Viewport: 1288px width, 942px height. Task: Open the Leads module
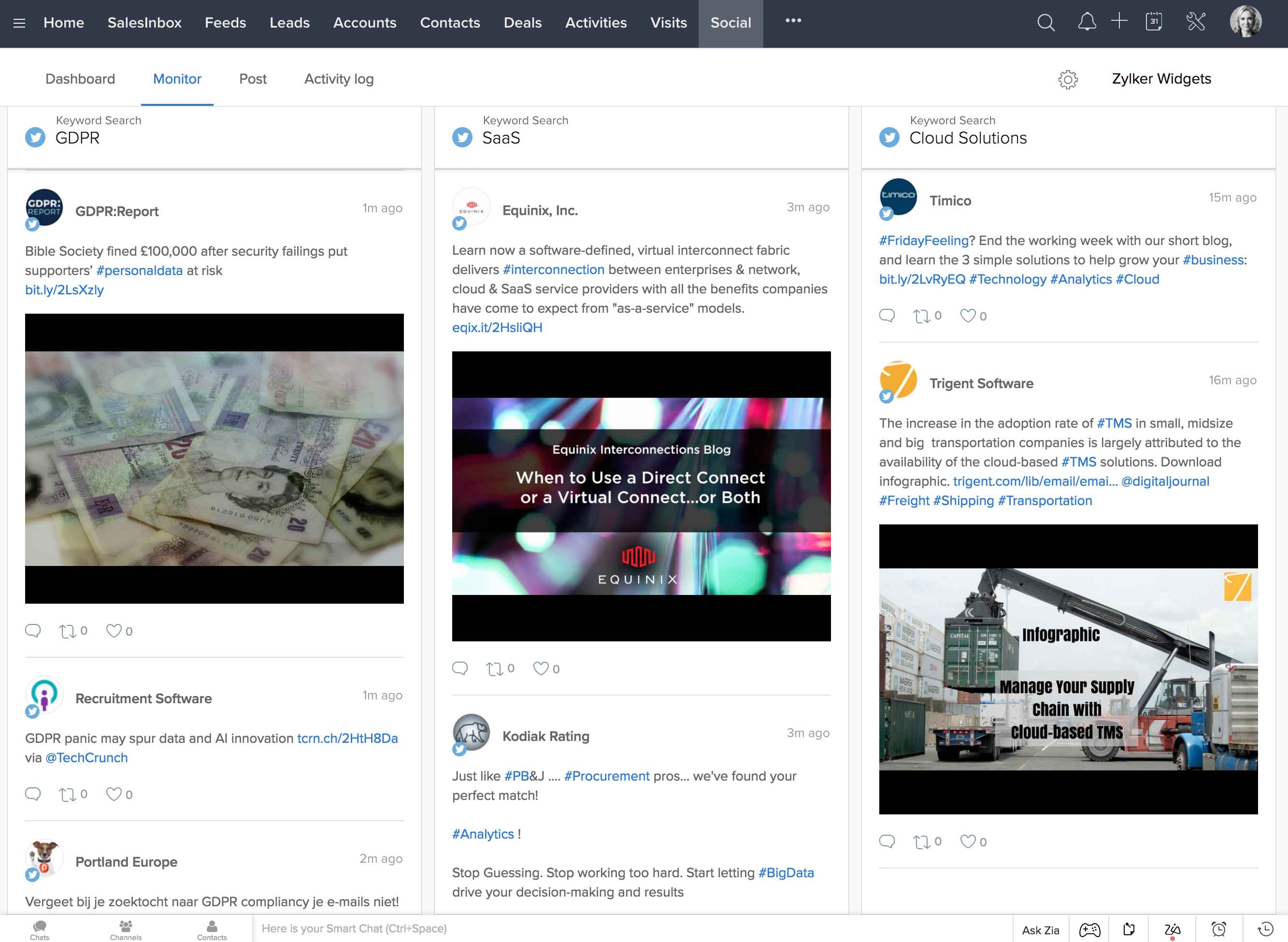289,23
